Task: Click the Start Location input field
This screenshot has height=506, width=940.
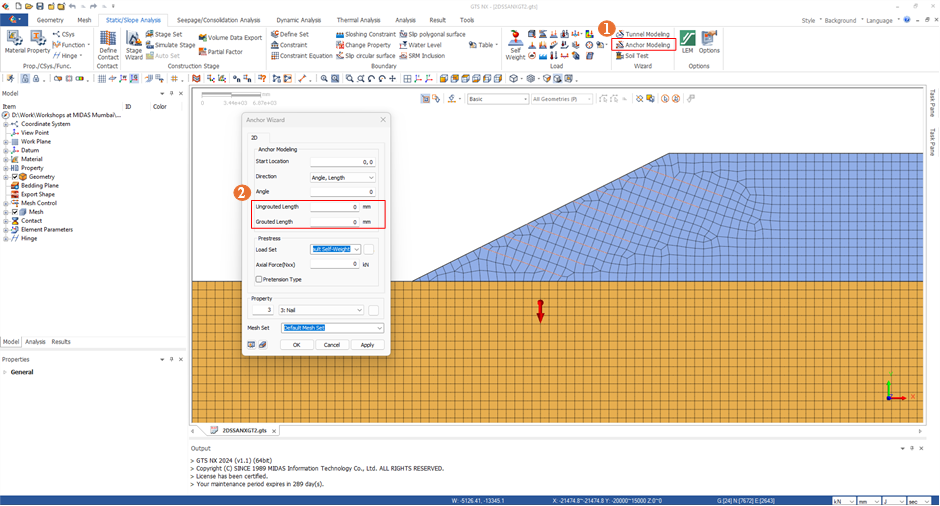Action: pyautogui.click(x=343, y=162)
